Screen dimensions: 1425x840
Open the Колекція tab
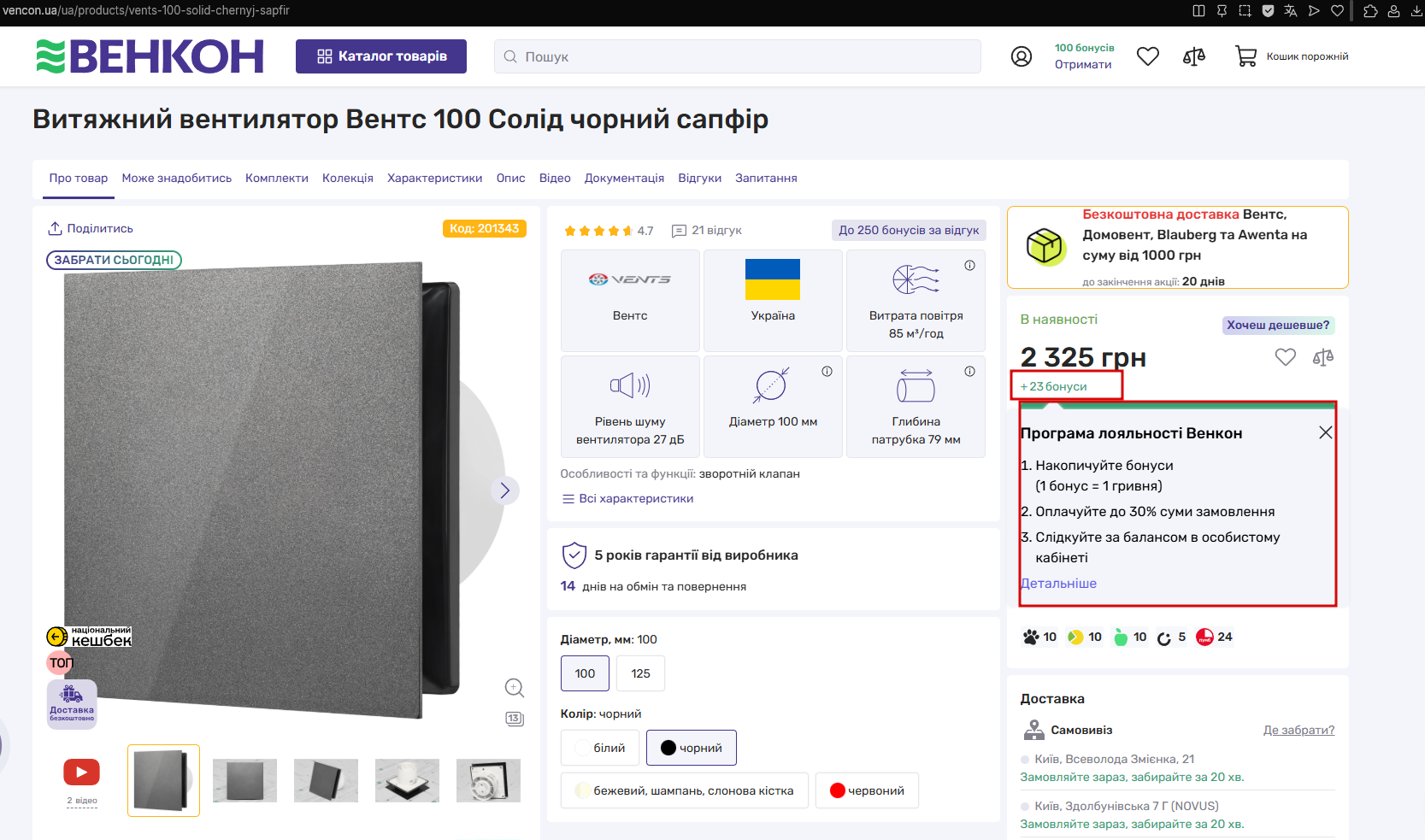pos(348,179)
